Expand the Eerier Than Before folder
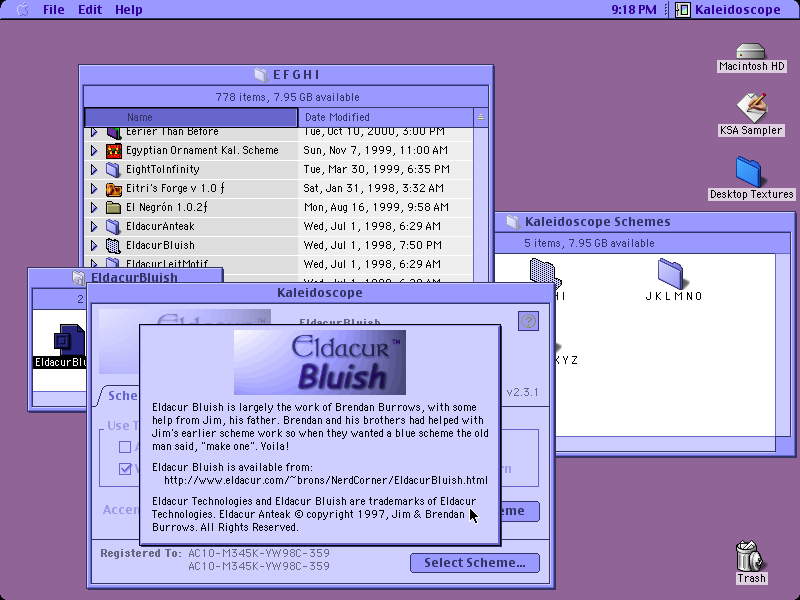Image resolution: width=800 pixels, height=600 pixels. [x=94, y=132]
